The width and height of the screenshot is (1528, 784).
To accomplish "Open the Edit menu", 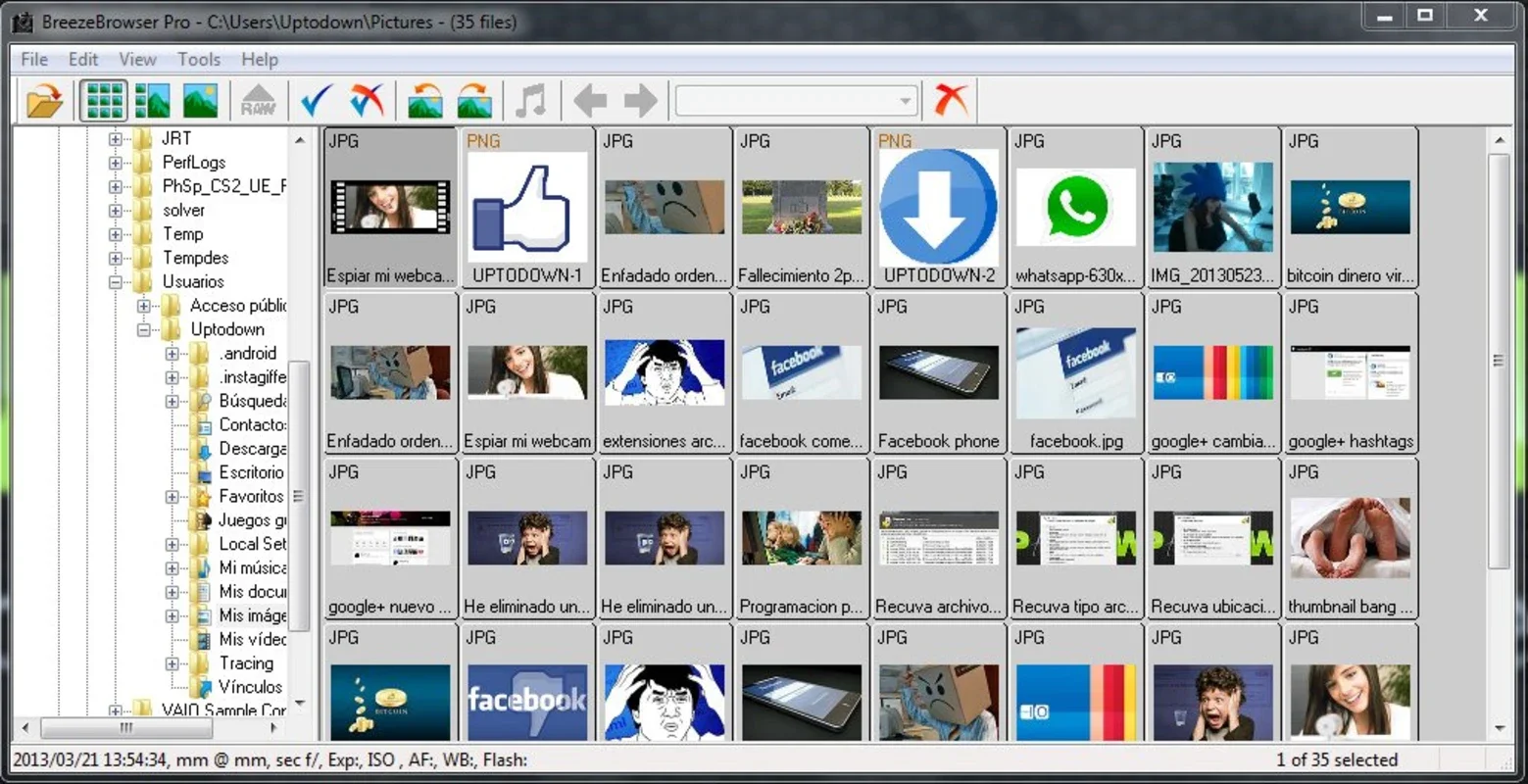I will 83,60.
